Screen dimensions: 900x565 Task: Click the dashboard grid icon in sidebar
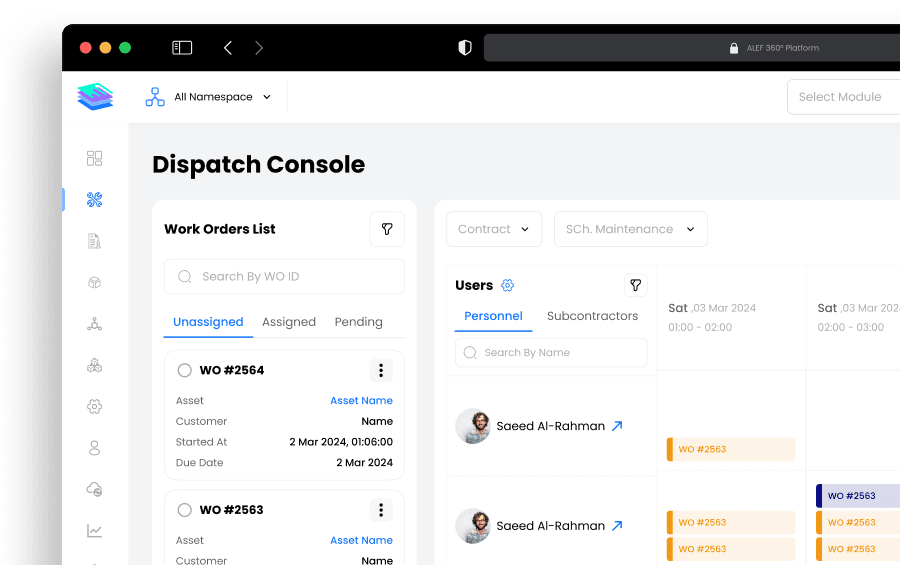pos(95,158)
